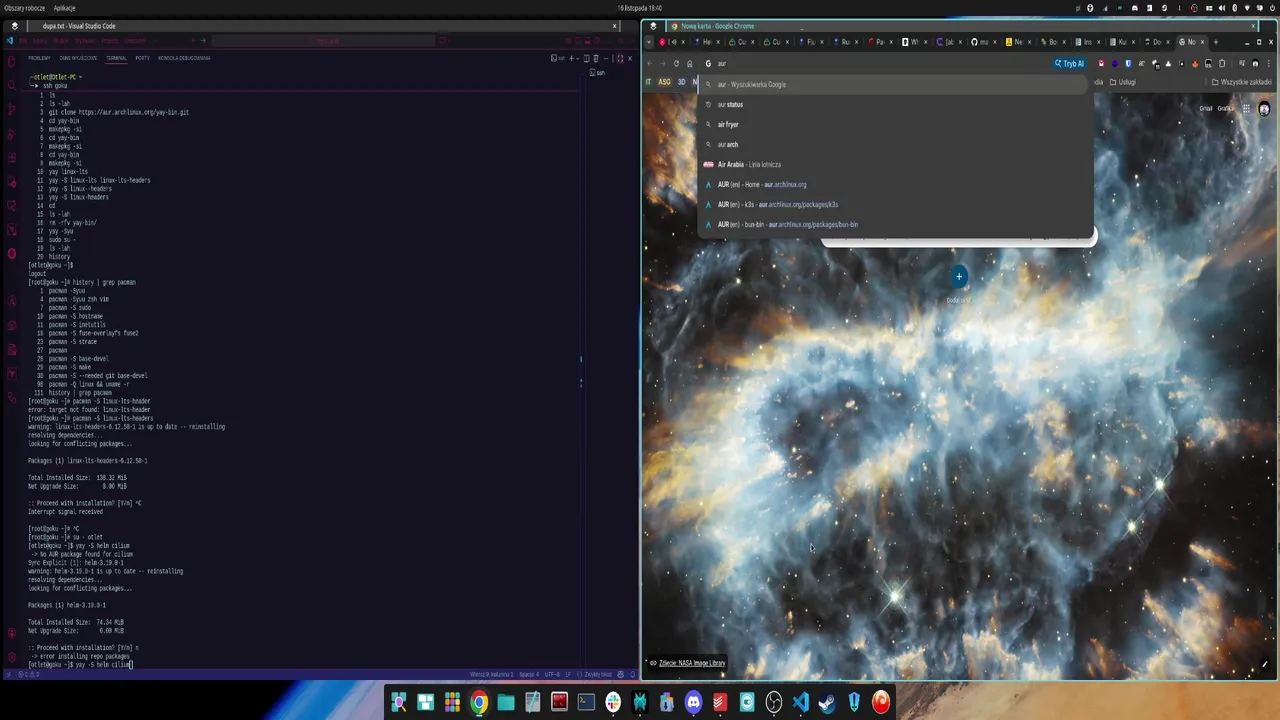
Task: Split the VS Code terminal
Action: [587, 58]
